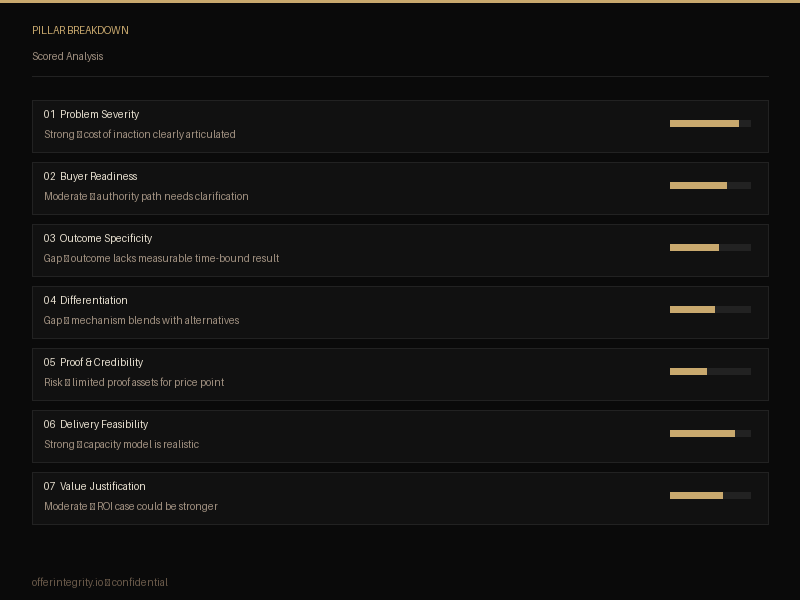Click the Scored Analysis subtitle
This screenshot has height=600, width=800.
pos(68,57)
